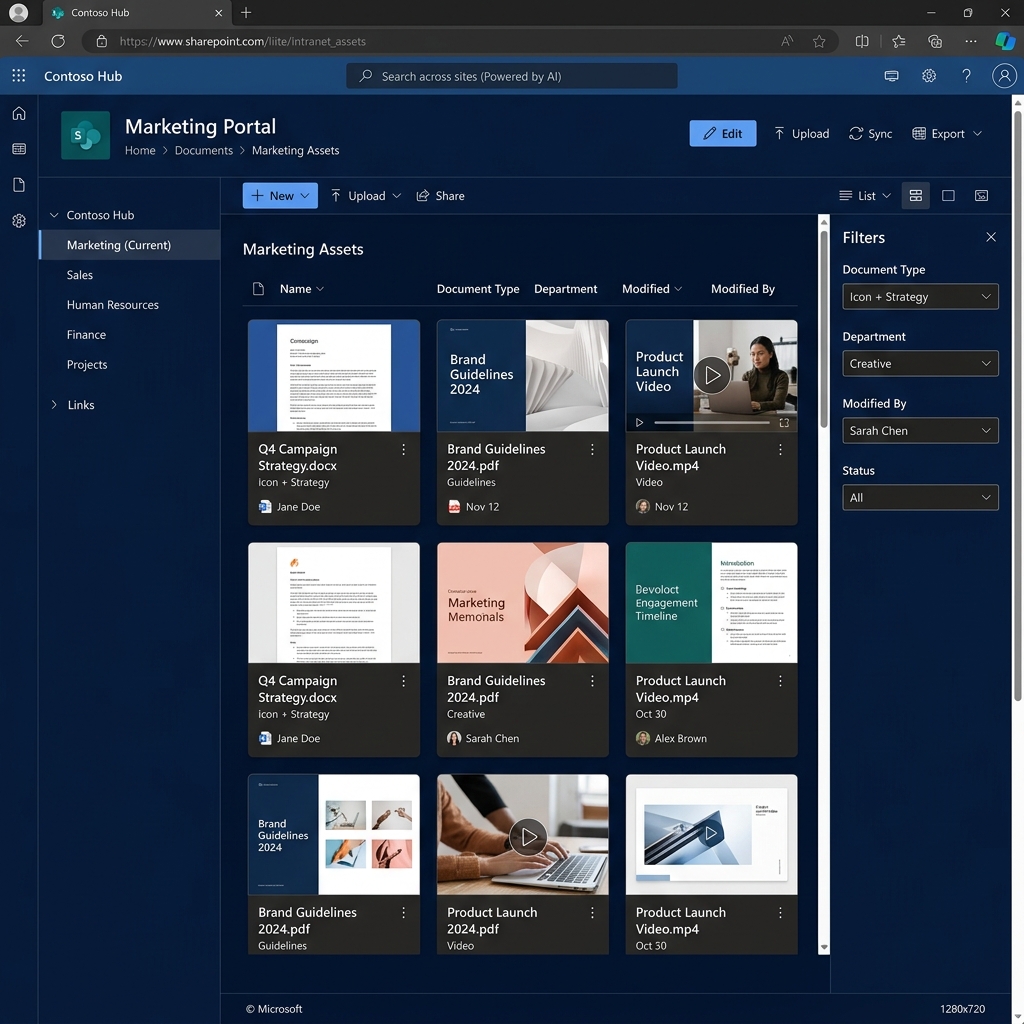Open browser more options ellipsis
This screenshot has width=1024, height=1024.
point(970,41)
